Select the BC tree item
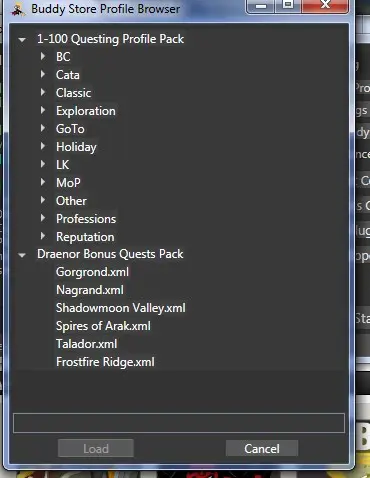370x478 pixels. pyautogui.click(x=63, y=57)
